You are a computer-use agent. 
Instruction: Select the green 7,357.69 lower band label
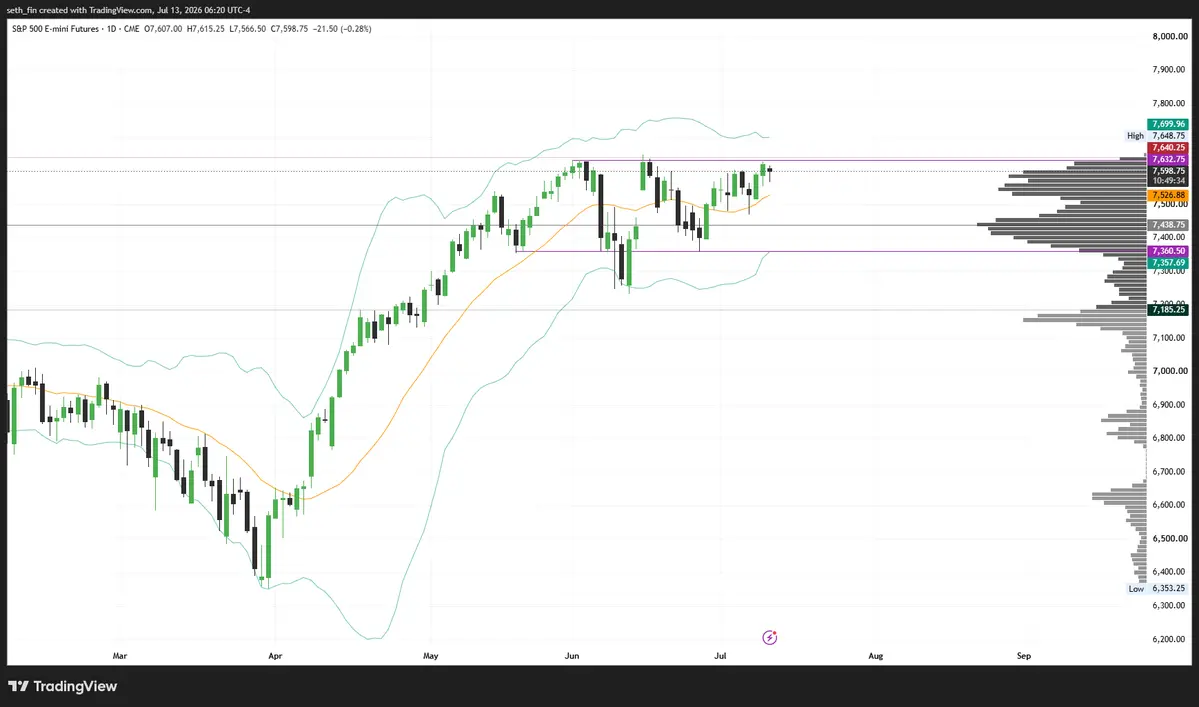(x=1168, y=262)
